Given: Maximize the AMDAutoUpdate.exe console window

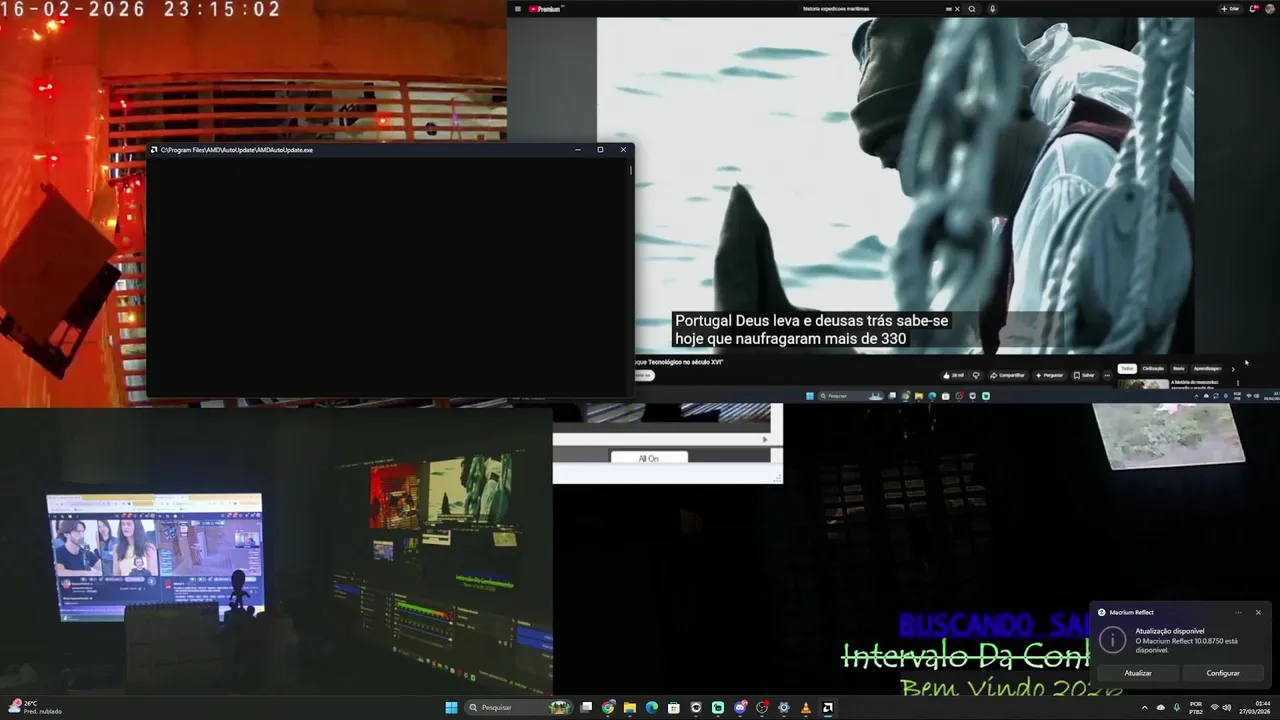Looking at the screenshot, I should click(600, 150).
